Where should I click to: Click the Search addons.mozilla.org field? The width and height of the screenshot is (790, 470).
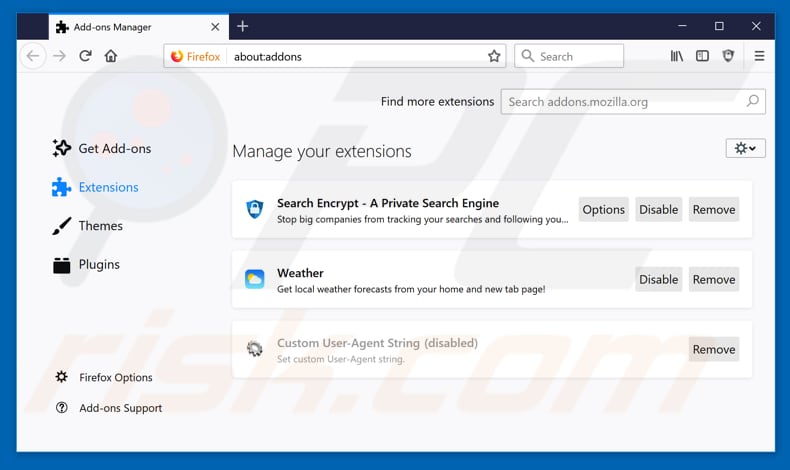coord(633,101)
